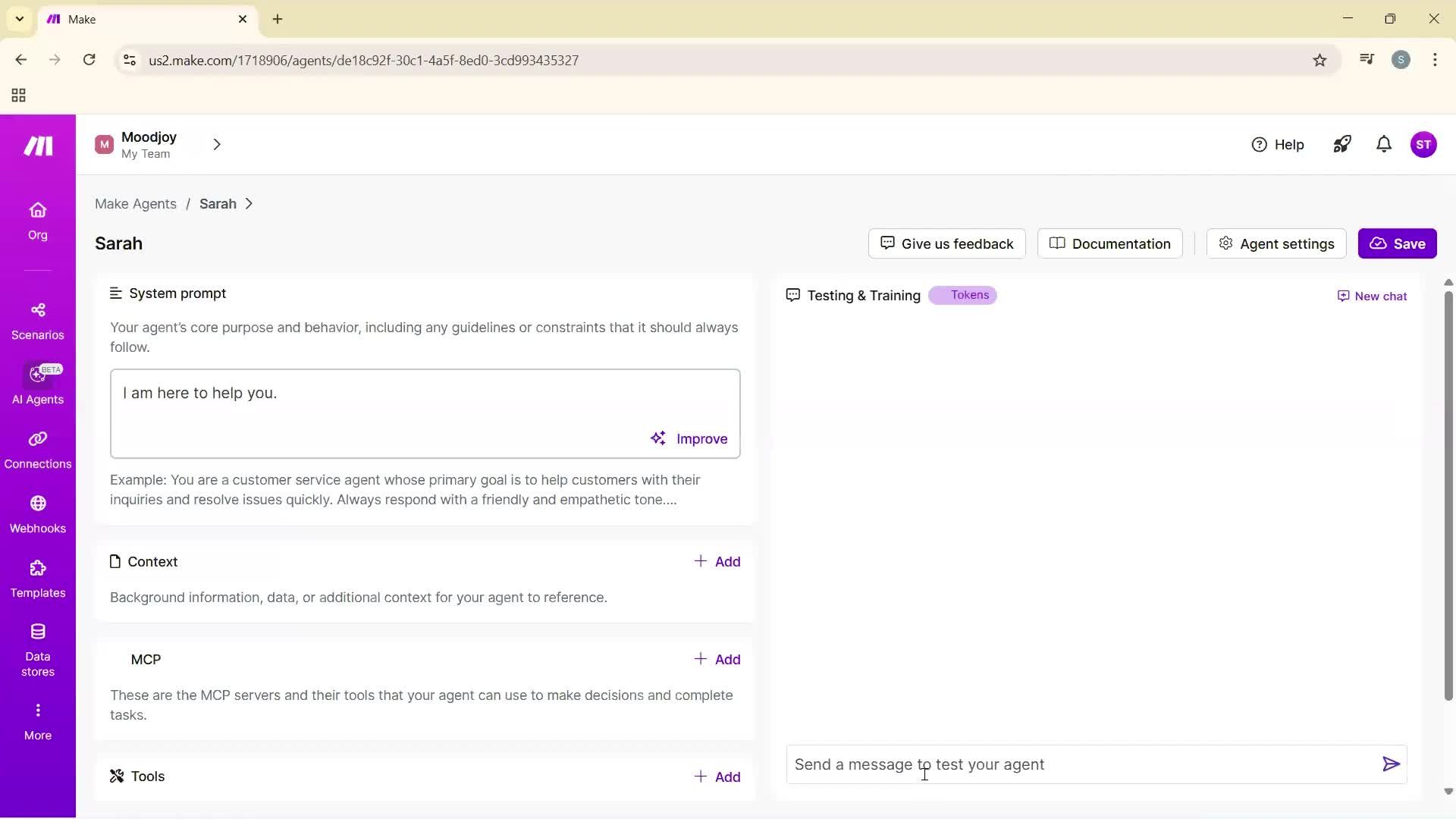Open the AI Agents sidebar icon
1456x819 pixels.
click(38, 384)
